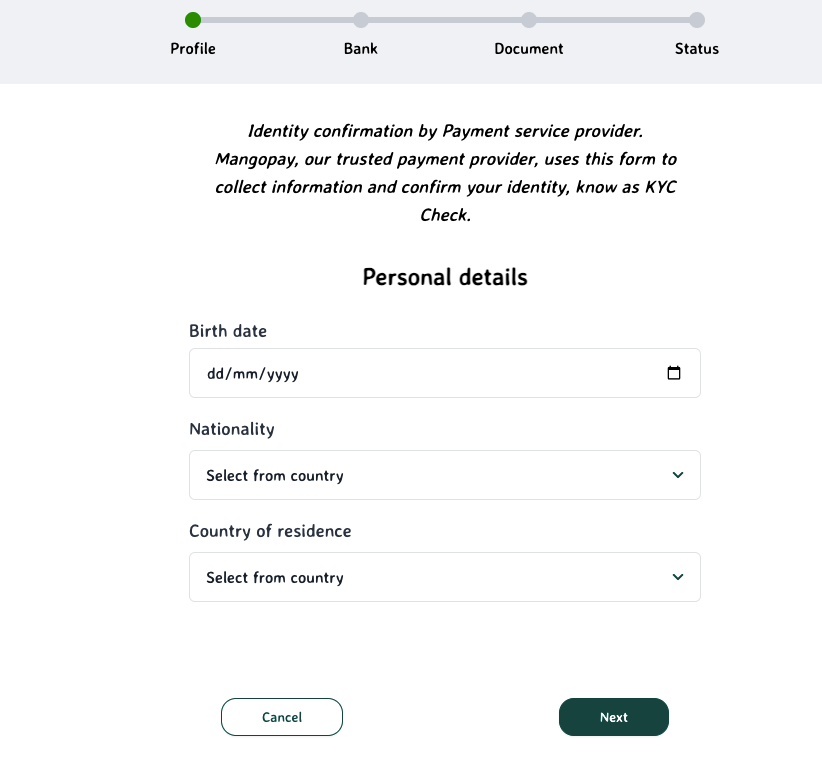Click the Nationality chevron arrow
The image size is (822, 764).
[678, 475]
